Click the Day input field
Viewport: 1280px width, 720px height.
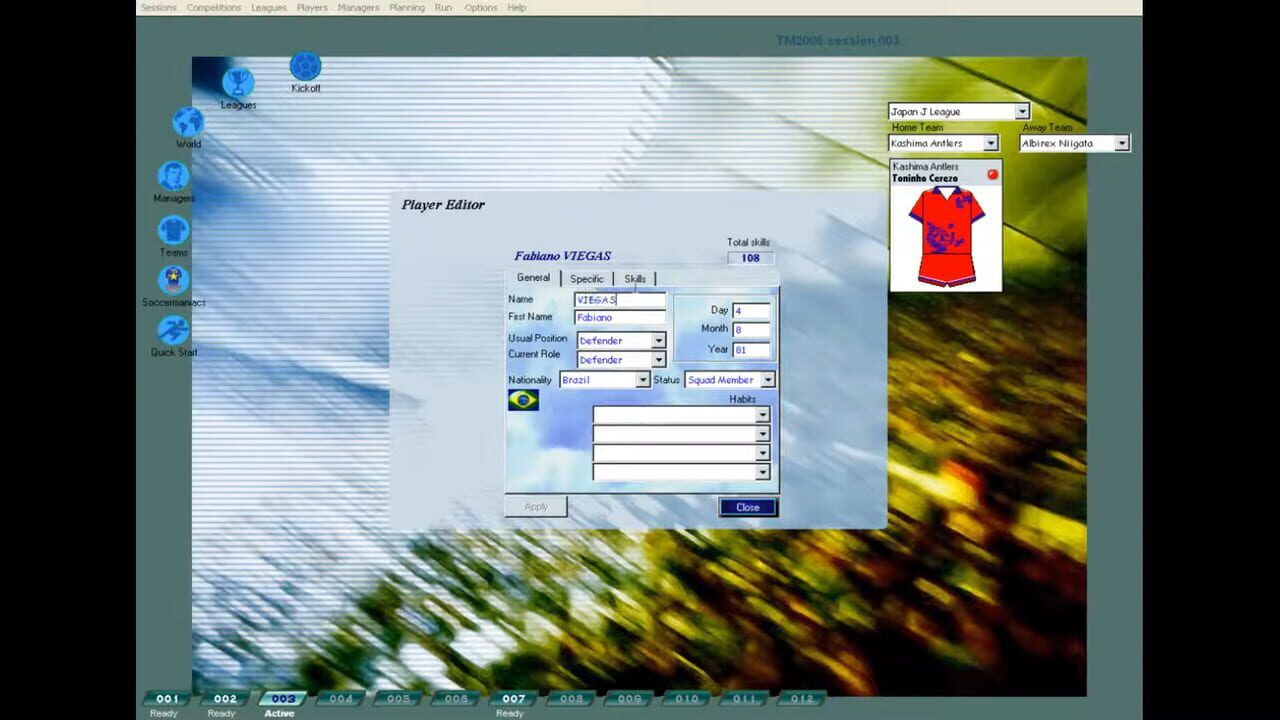(752, 311)
